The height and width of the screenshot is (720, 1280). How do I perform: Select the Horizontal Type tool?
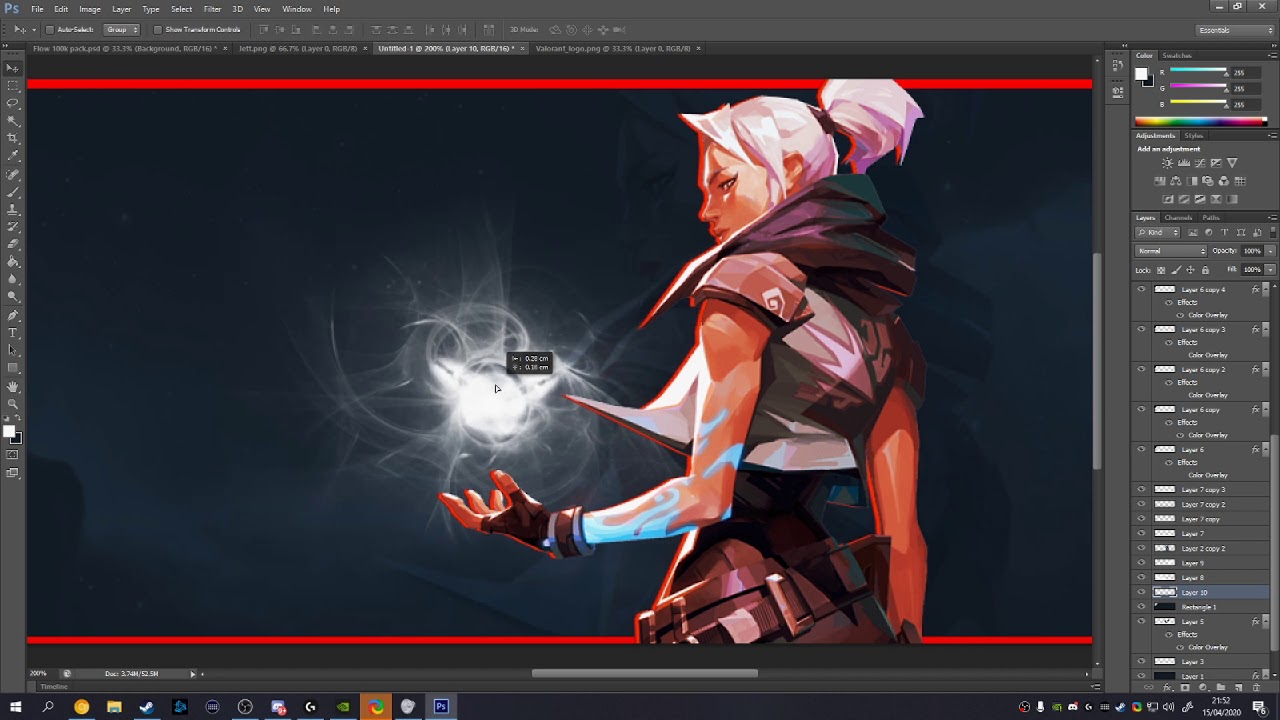coord(13,333)
